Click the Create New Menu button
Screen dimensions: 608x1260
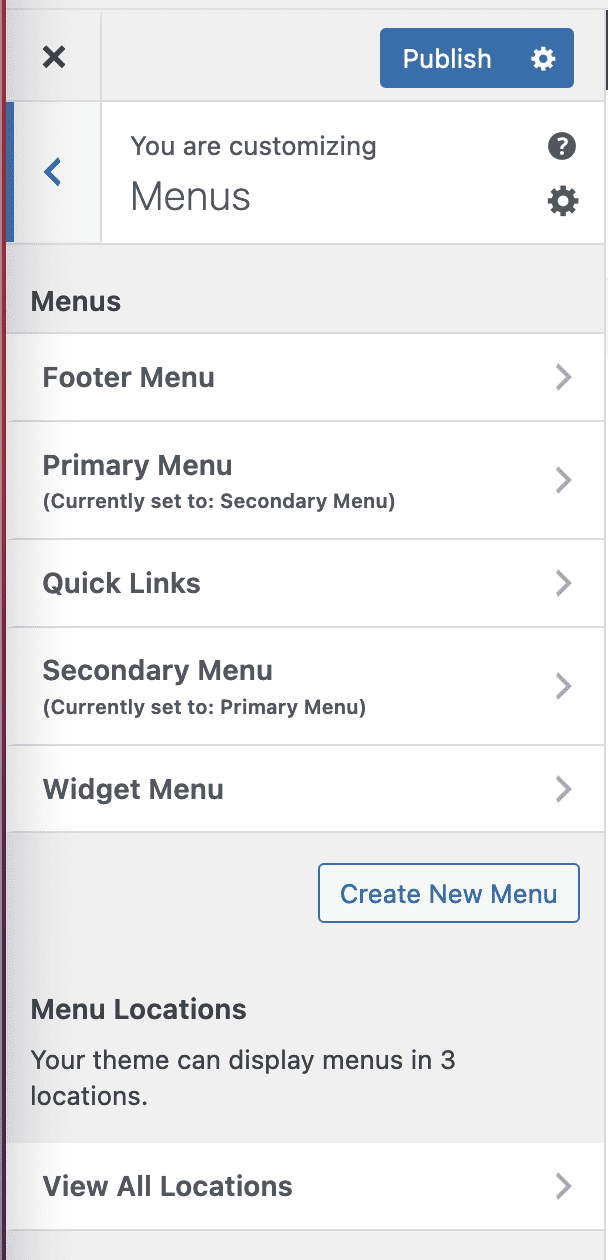pyautogui.click(x=448, y=893)
